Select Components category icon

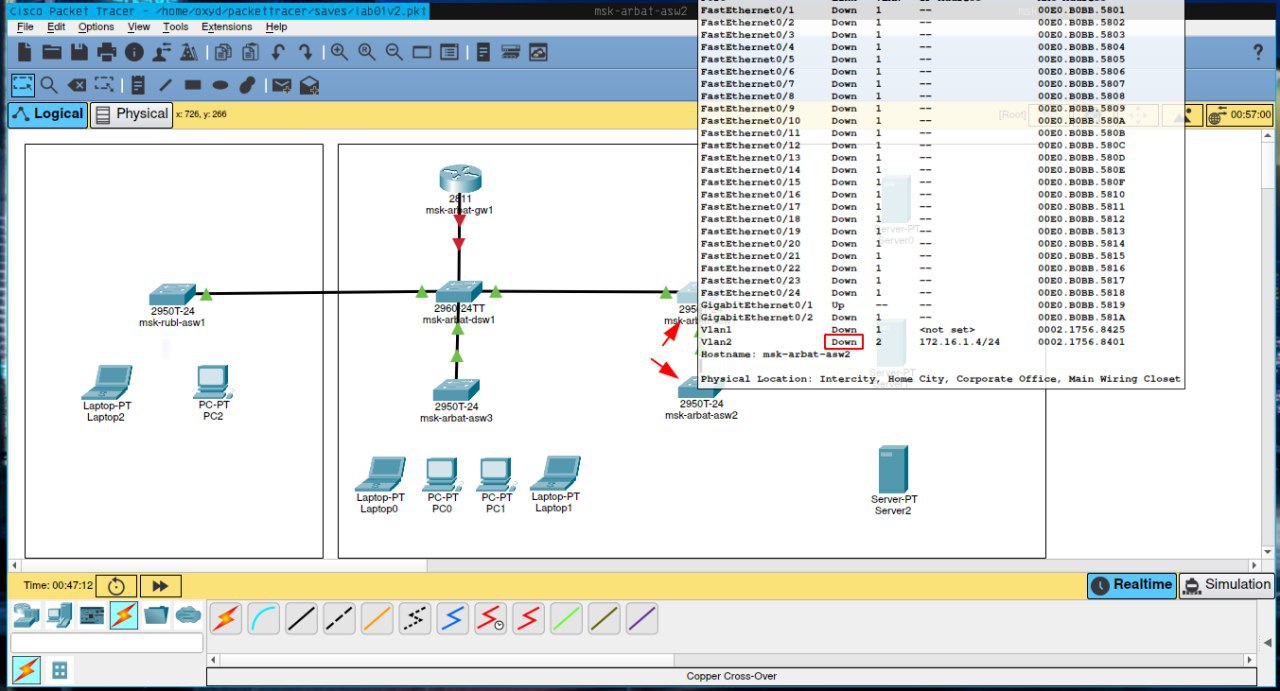pos(91,615)
